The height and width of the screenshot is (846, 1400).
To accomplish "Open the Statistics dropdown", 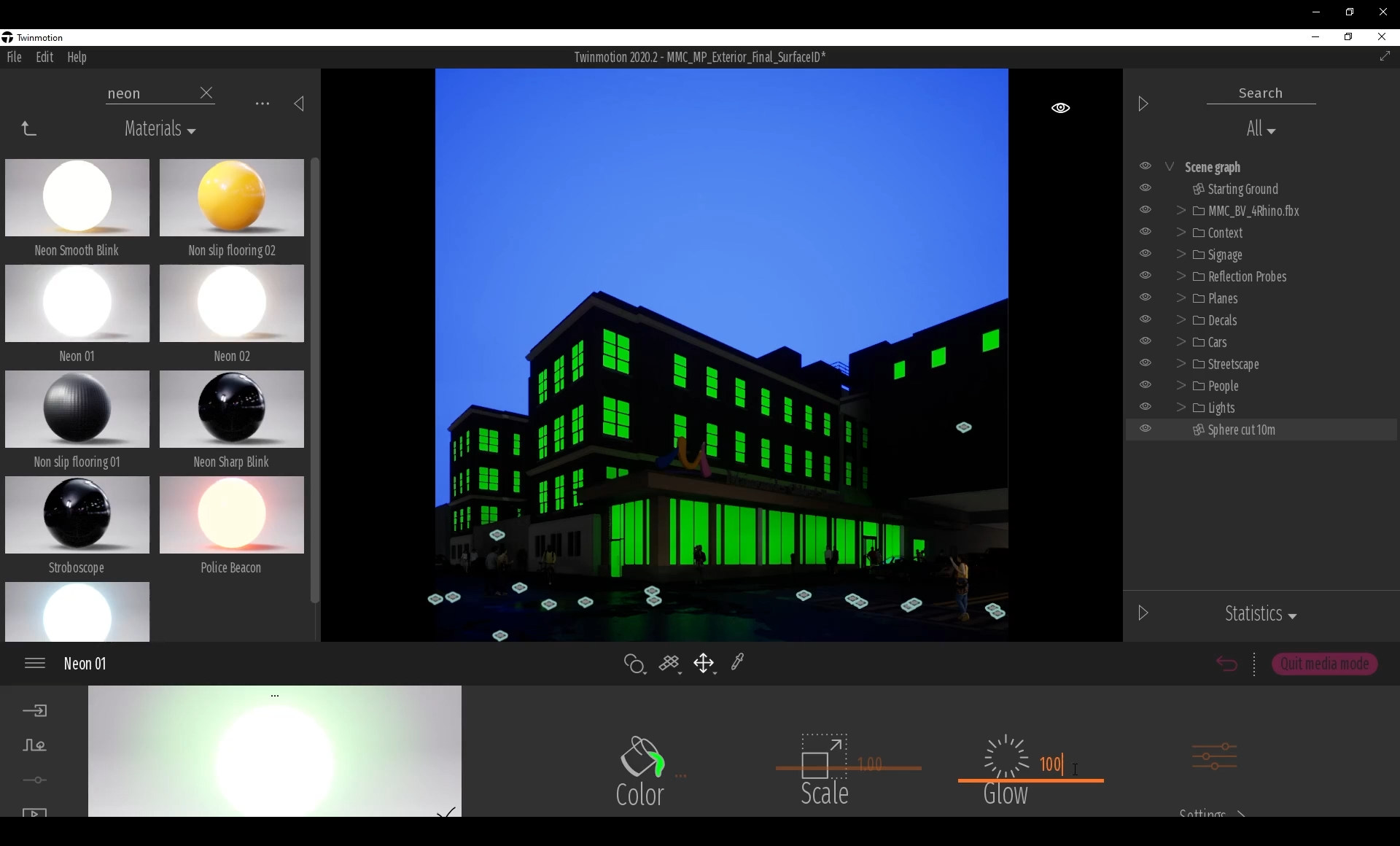I will (x=1260, y=614).
